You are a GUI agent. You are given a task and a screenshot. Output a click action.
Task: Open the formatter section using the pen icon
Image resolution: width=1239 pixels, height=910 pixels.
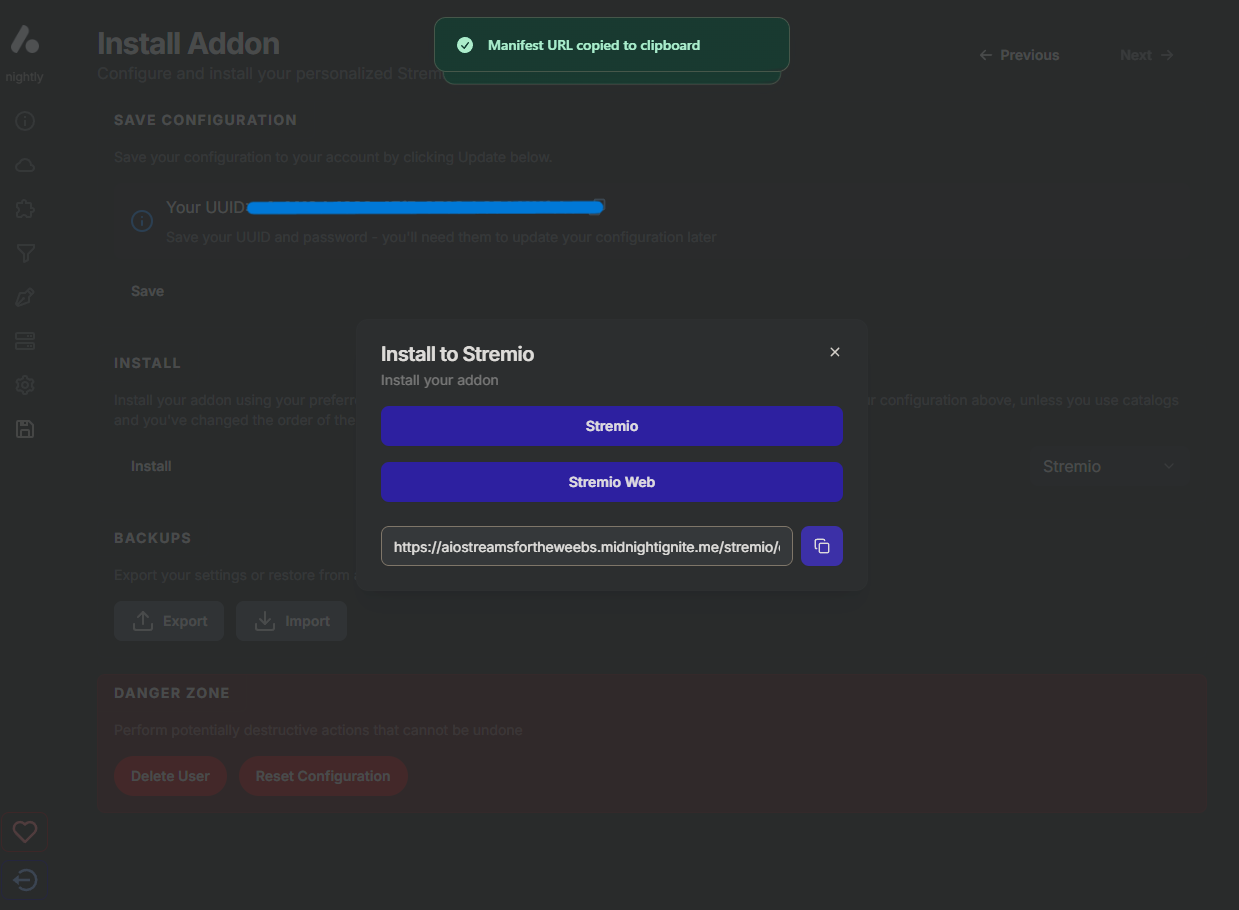24,297
